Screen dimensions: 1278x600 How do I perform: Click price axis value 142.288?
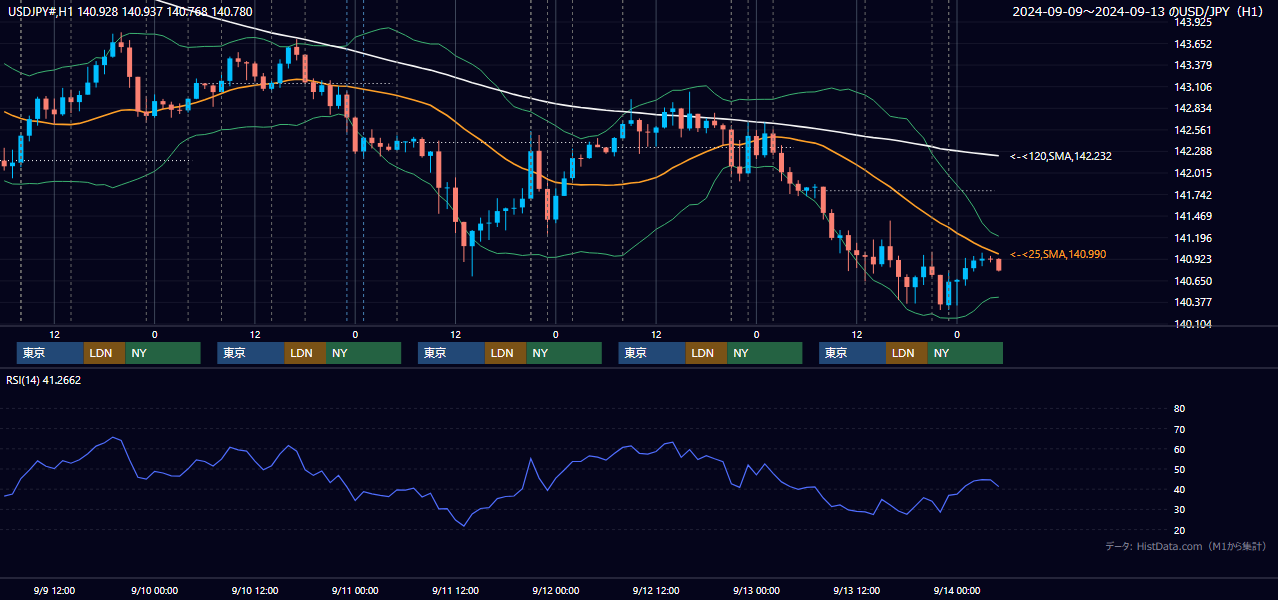pos(1194,152)
